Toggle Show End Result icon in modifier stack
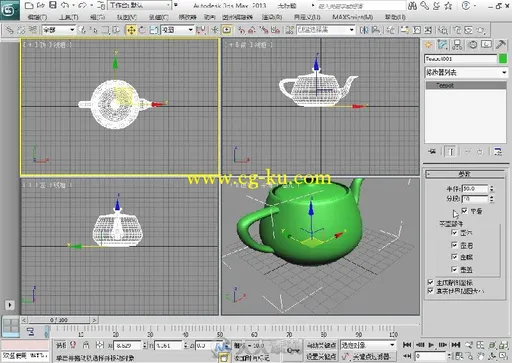Viewport: 512px width, 363px height. (x=451, y=152)
